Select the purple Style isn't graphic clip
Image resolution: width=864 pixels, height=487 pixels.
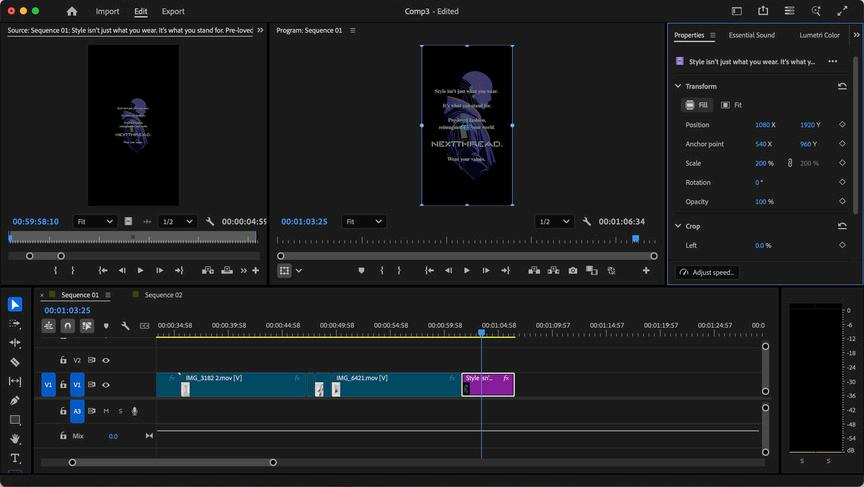488,385
